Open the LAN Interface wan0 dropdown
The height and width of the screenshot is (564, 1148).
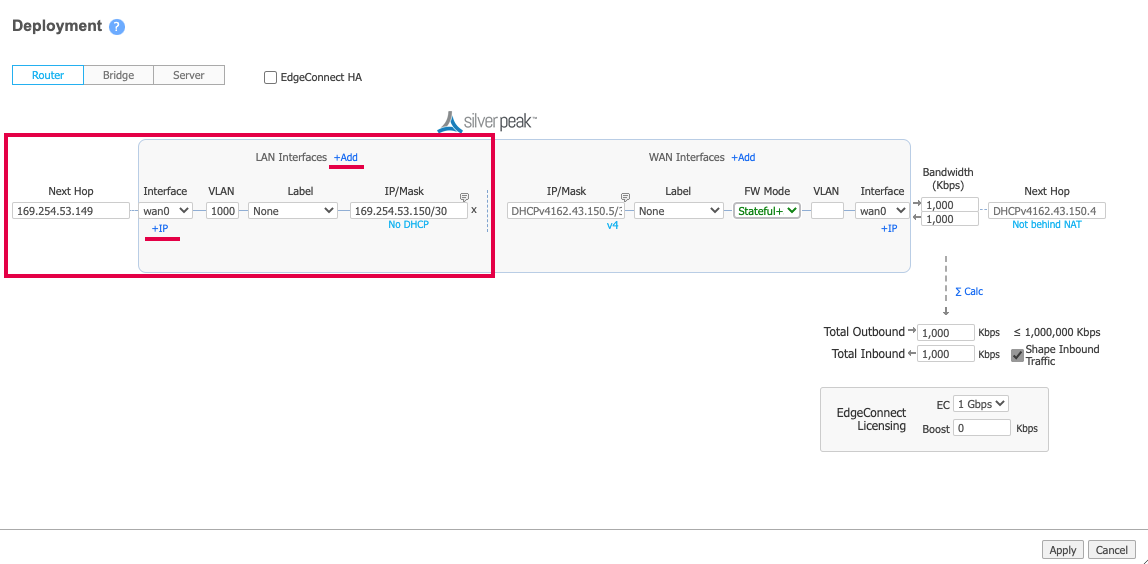[166, 211]
